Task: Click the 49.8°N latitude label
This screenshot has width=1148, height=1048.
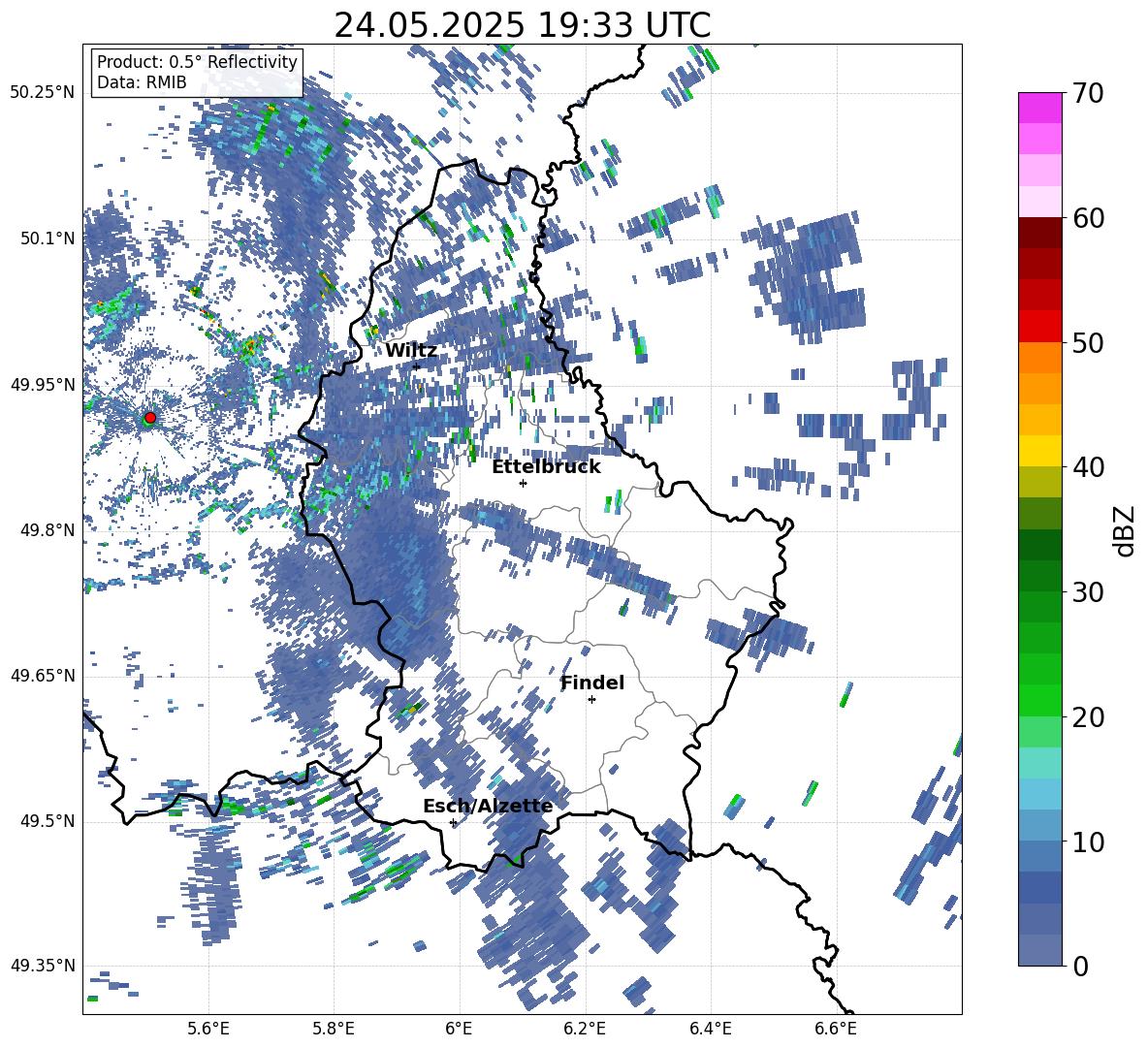Action: (x=47, y=530)
